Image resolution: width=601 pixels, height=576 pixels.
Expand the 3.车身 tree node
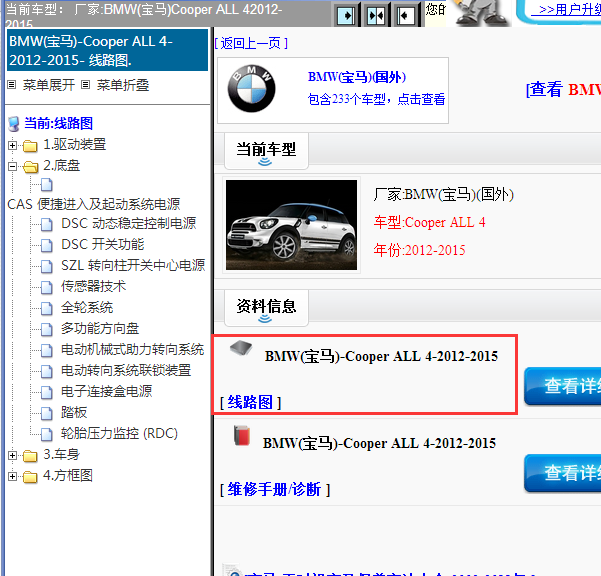(12, 455)
